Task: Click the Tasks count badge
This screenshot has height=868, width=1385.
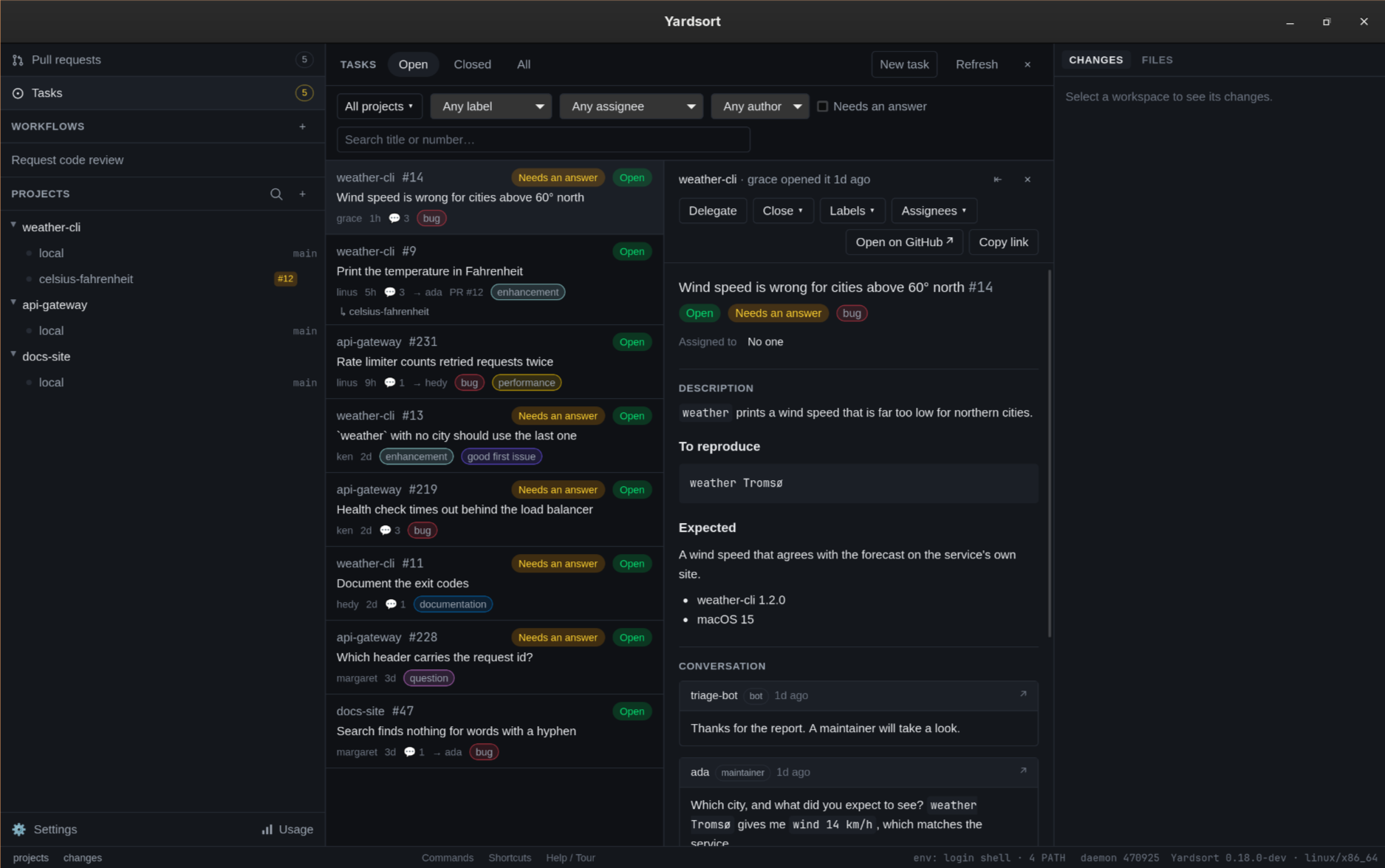Action: [x=304, y=93]
